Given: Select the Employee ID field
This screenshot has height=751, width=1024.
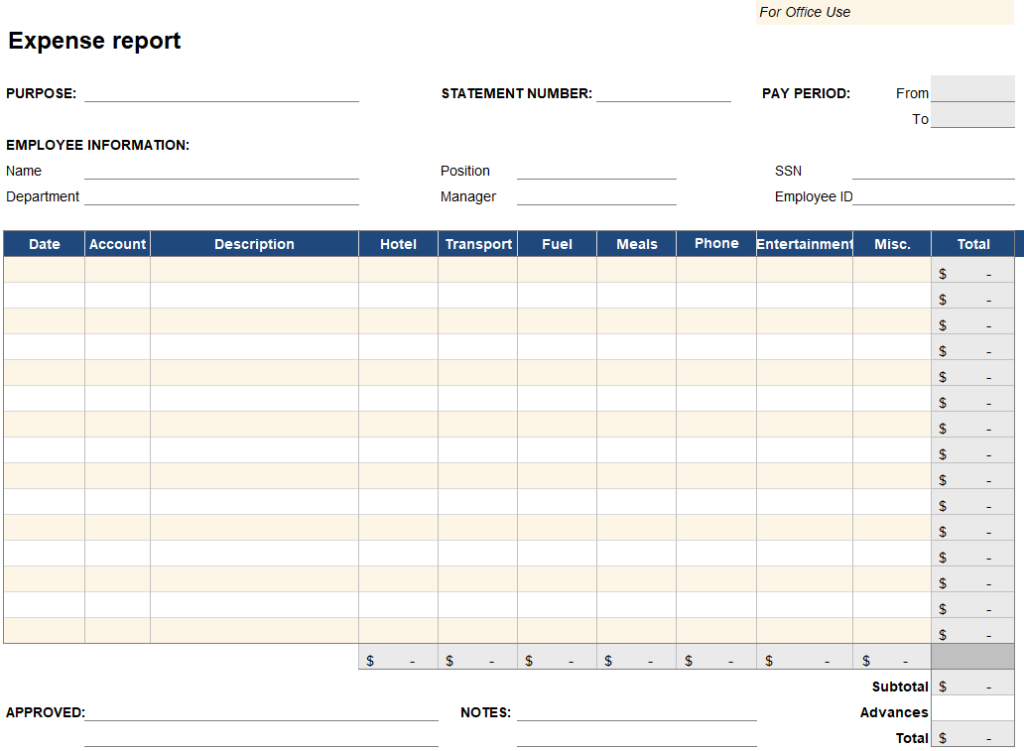Looking at the screenshot, I should click(x=933, y=197).
